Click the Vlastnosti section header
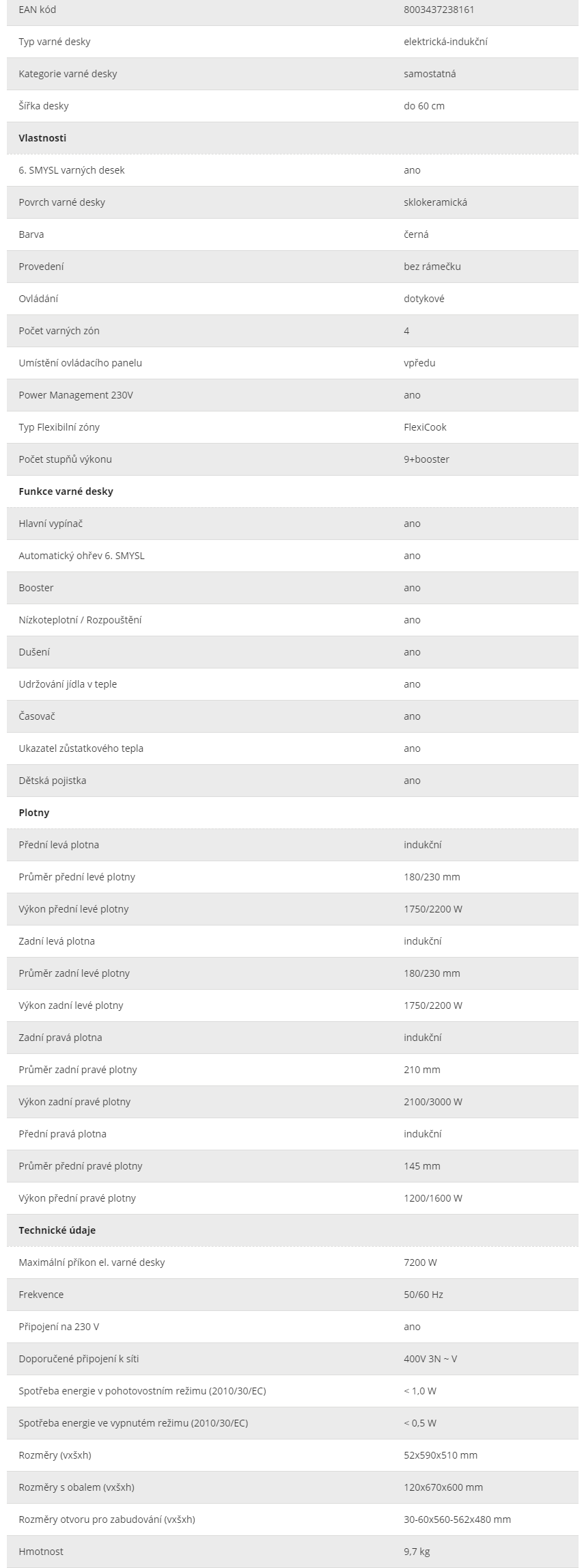584x1568 pixels. pos(42,138)
